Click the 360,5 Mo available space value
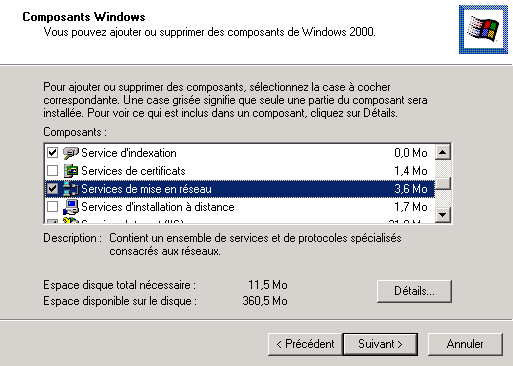Screen dimensions: 513x366 click(265, 301)
